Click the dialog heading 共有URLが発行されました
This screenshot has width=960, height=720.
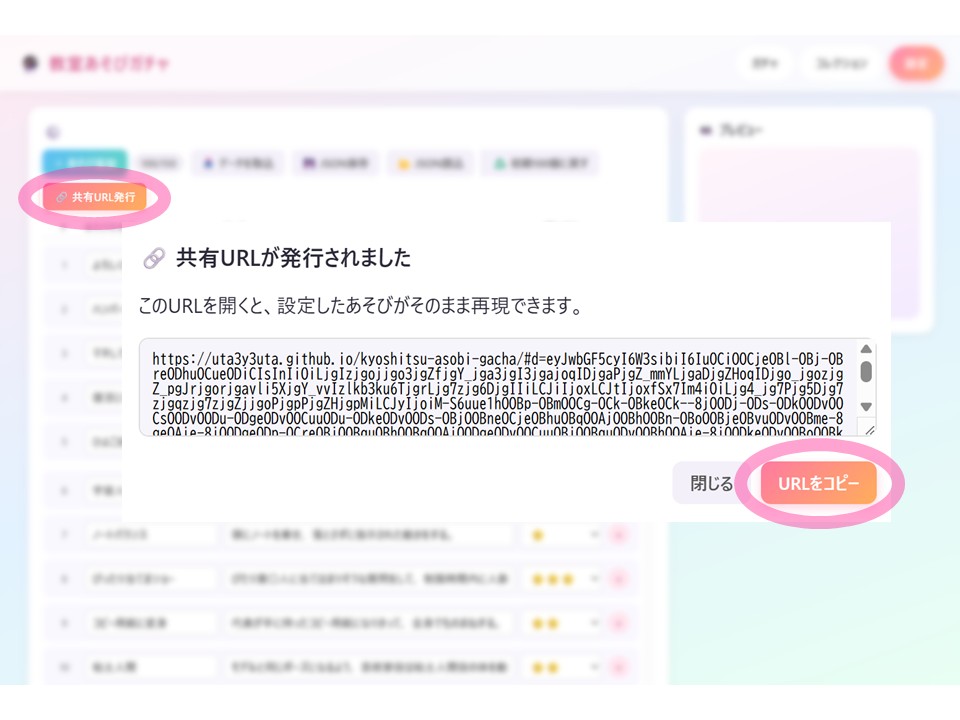(293, 258)
